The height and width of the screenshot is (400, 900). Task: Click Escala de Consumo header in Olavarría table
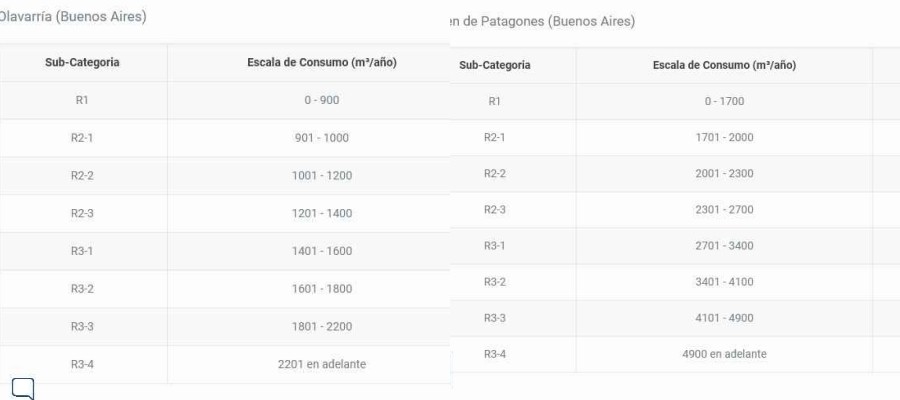[x=322, y=63]
